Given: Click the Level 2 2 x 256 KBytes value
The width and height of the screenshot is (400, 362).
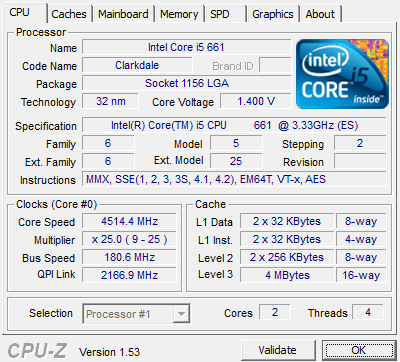Looking at the screenshot, I should coord(287,257).
